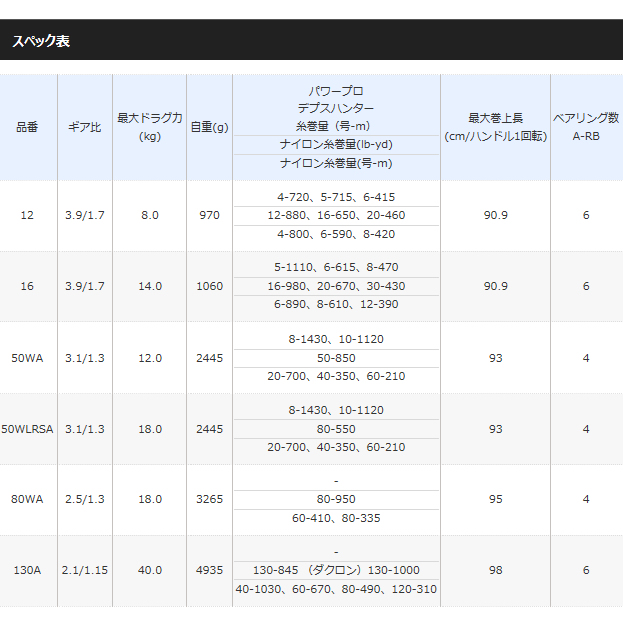Click weight value 1060

coord(209,286)
